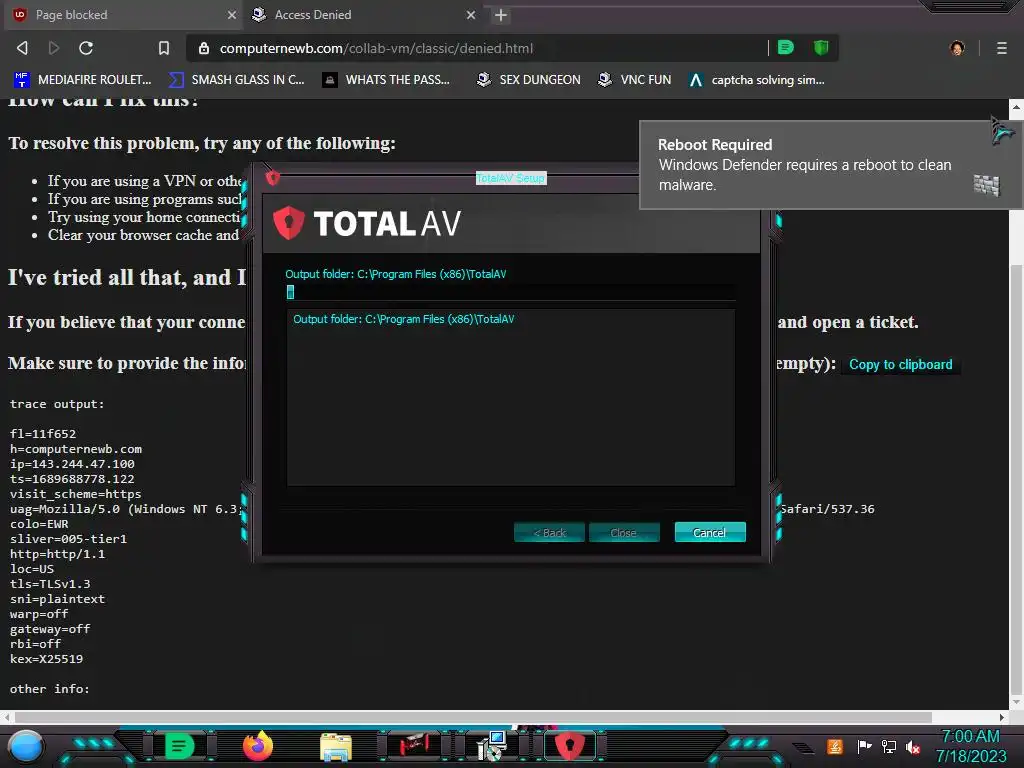Open Action Center flag tray icon
The width and height of the screenshot is (1024, 768).
(864, 746)
